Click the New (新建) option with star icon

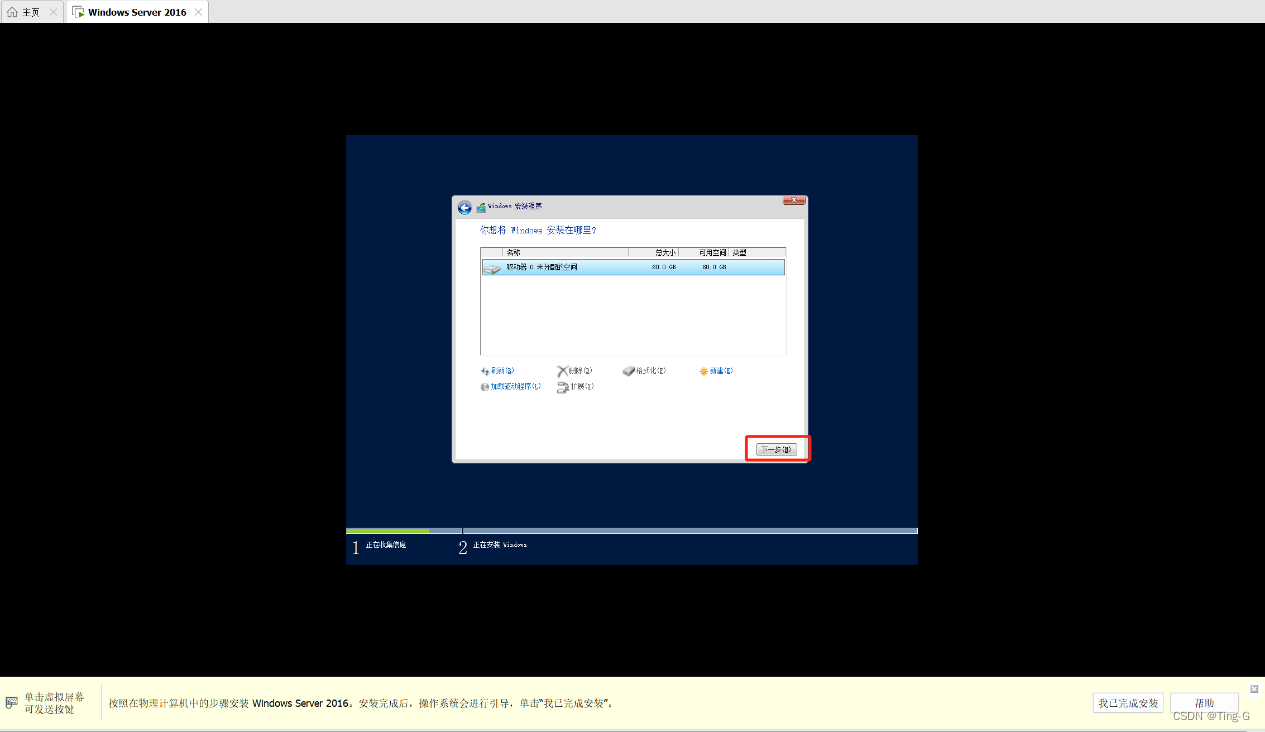716,371
